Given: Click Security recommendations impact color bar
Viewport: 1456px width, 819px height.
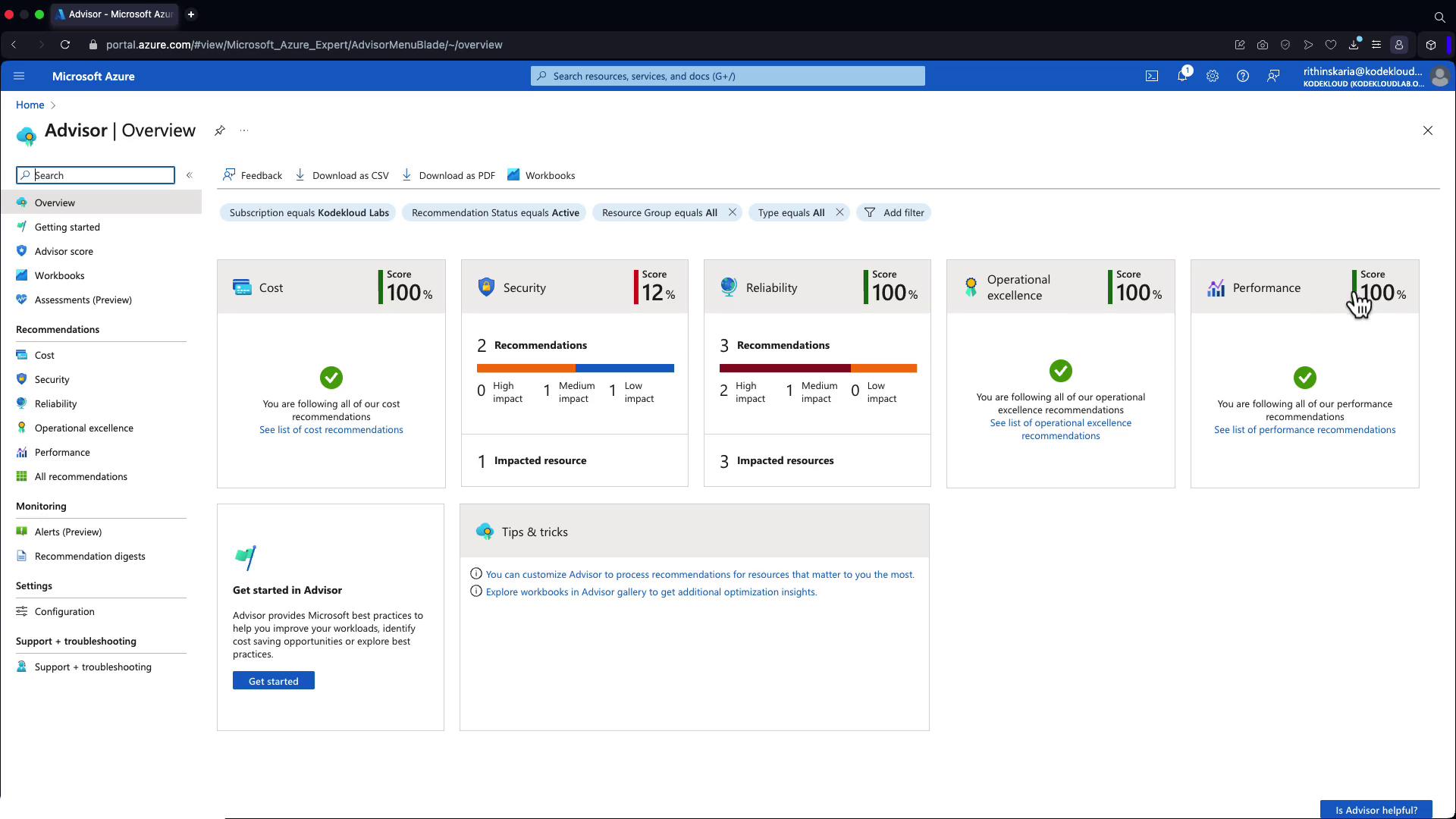Looking at the screenshot, I should (575, 369).
